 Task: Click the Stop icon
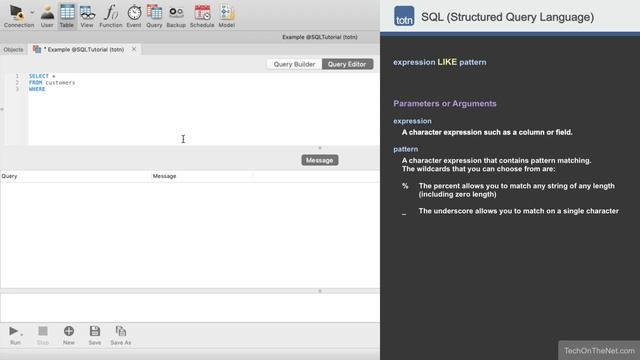tap(43, 335)
